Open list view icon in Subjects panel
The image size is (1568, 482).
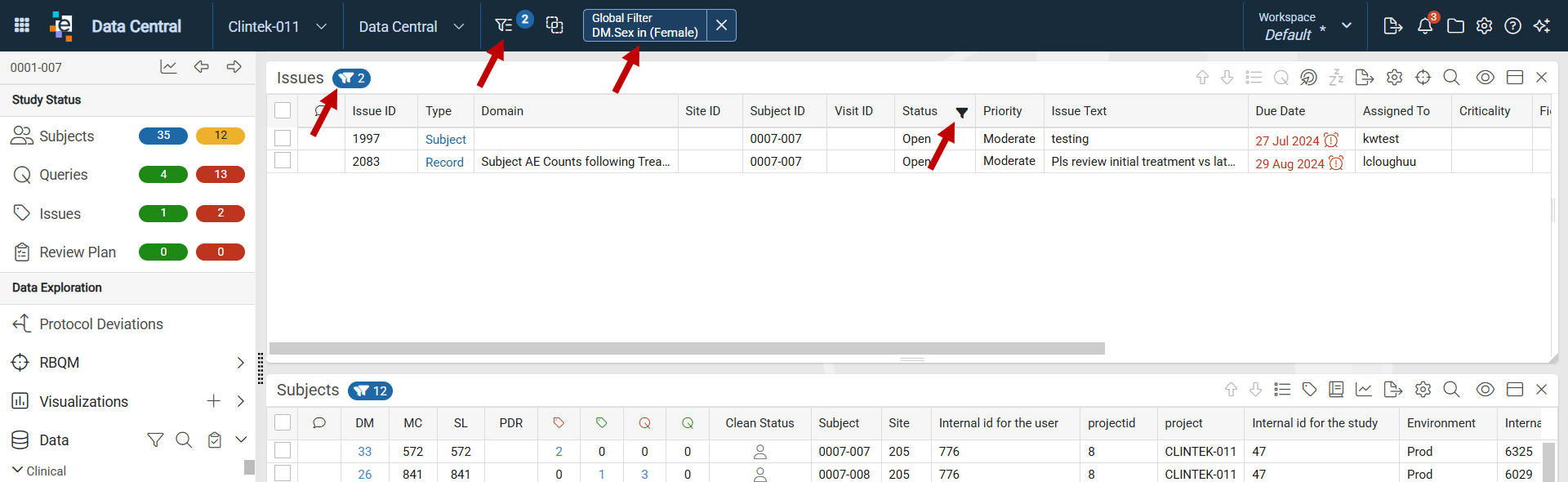tap(1282, 390)
